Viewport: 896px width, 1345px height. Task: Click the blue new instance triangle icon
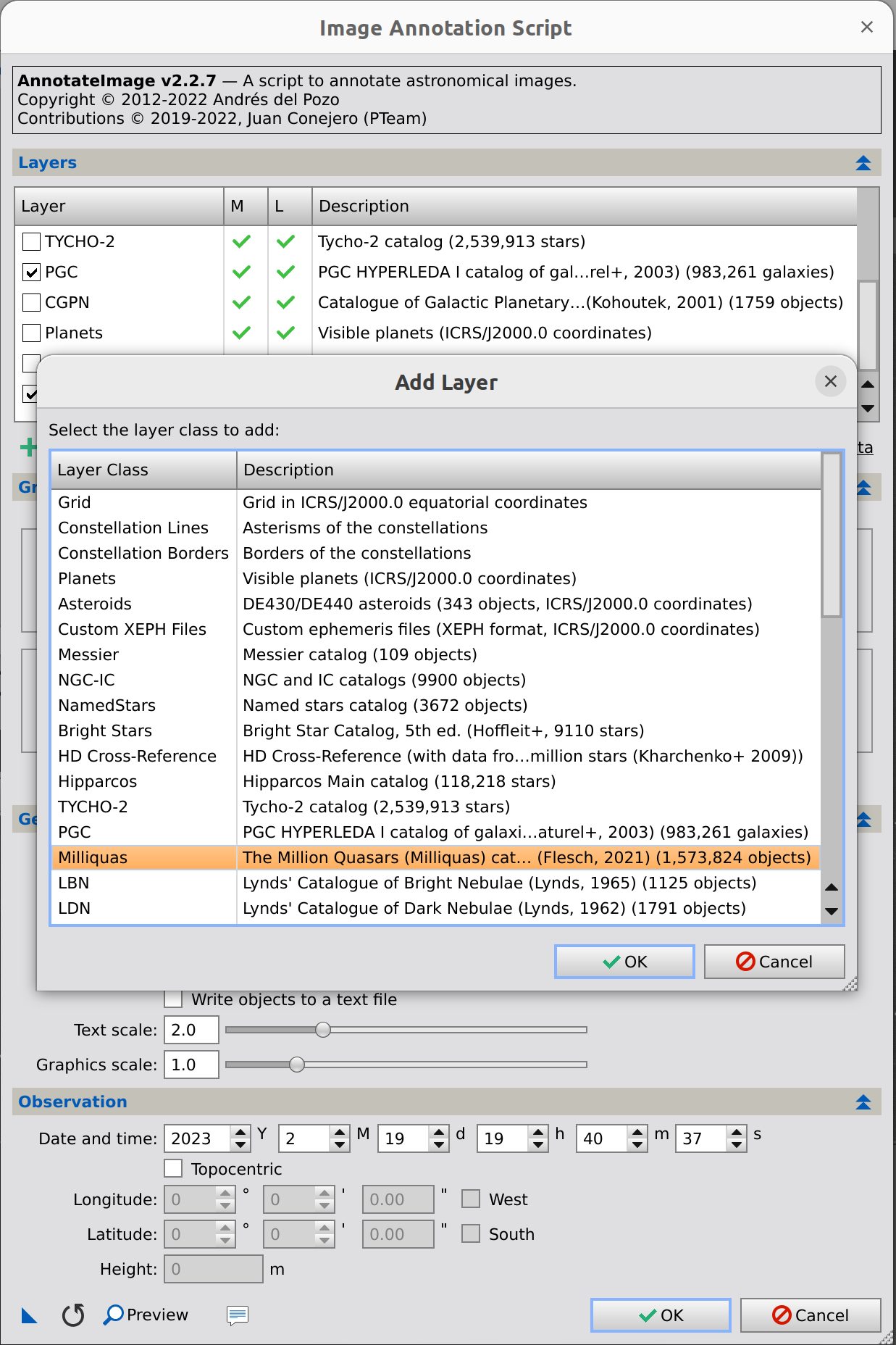click(x=29, y=1315)
